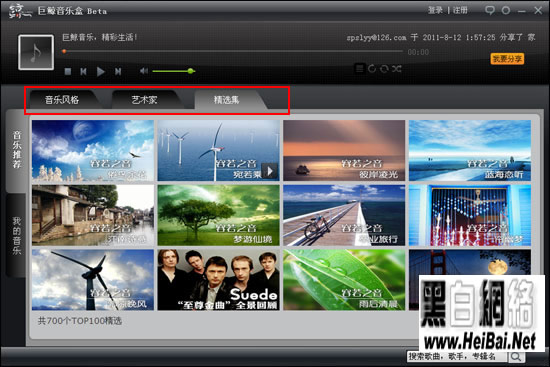Click the 共700个TOP100精选 count text
550x367 pixels.
(x=80, y=321)
